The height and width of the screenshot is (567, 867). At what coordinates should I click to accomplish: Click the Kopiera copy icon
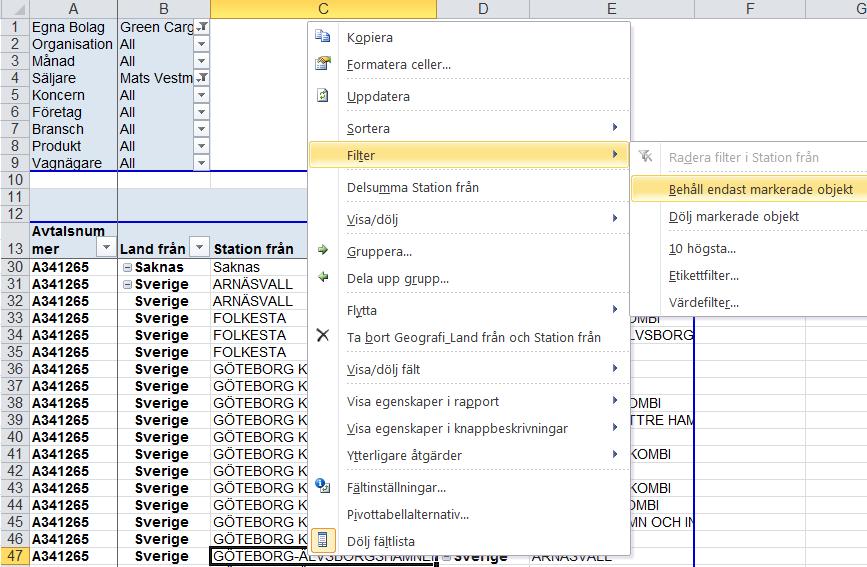click(322, 37)
